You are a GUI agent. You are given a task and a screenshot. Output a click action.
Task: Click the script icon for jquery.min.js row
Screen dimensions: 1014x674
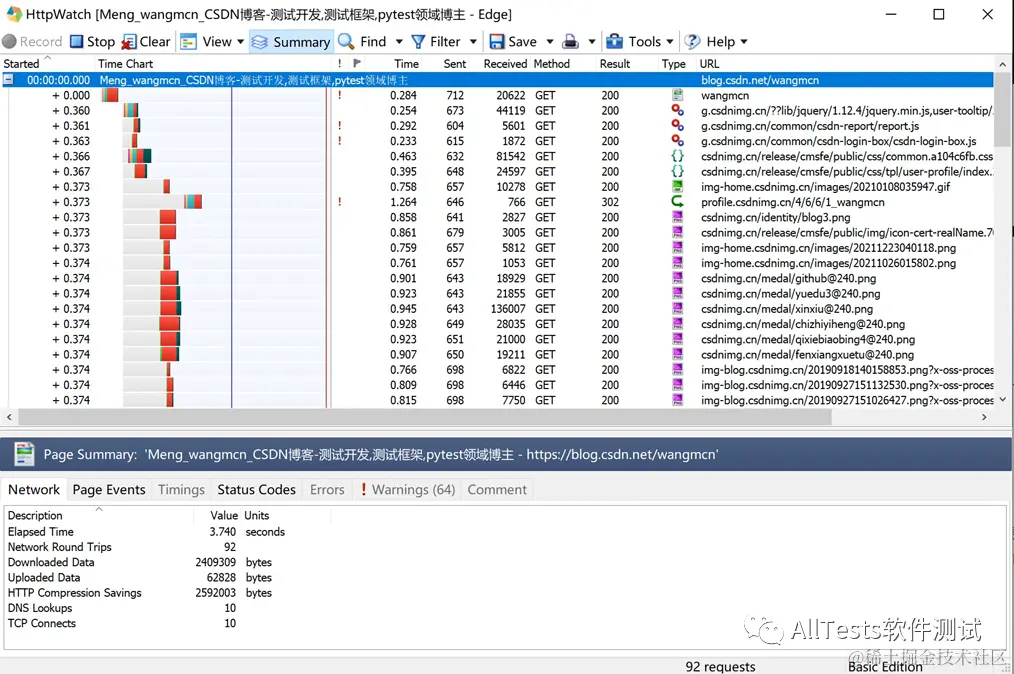pyautogui.click(x=677, y=111)
